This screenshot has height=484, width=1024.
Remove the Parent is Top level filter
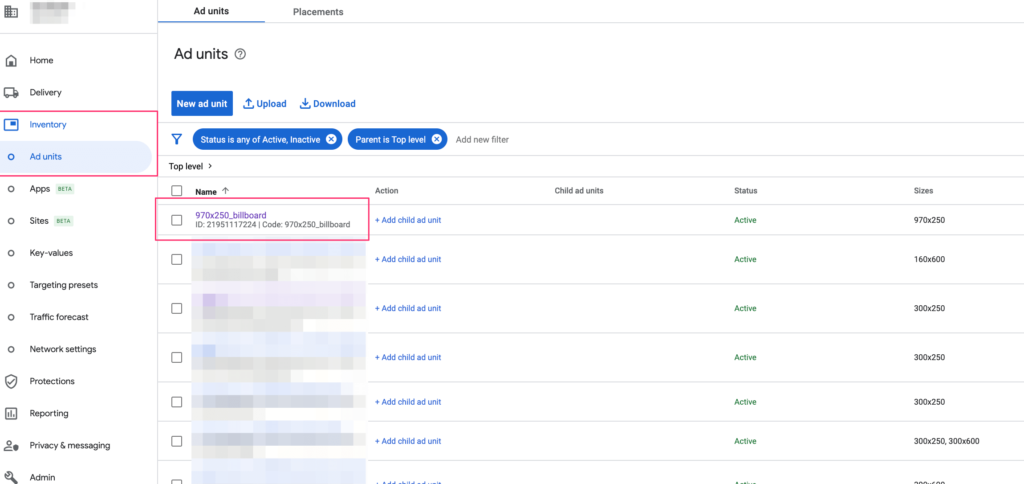point(436,139)
